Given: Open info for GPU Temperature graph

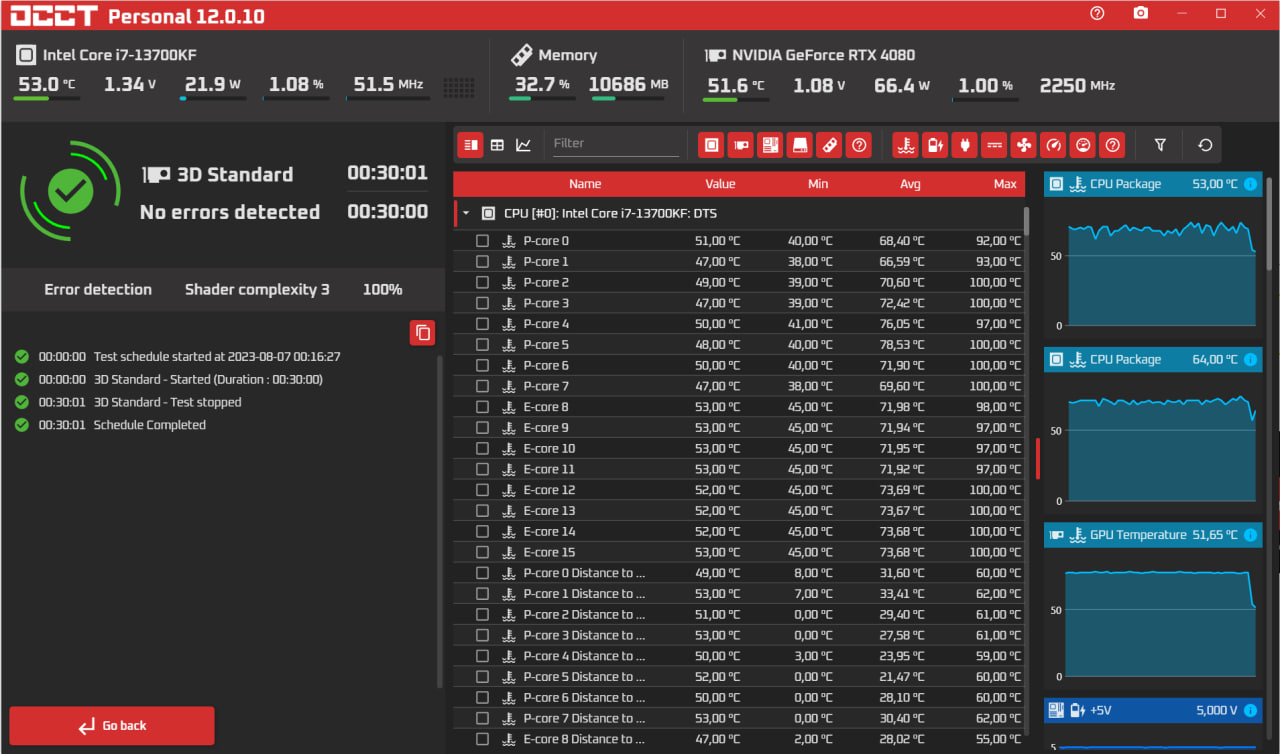Looking at the screenshot, I should click(x=1250, y=535).
